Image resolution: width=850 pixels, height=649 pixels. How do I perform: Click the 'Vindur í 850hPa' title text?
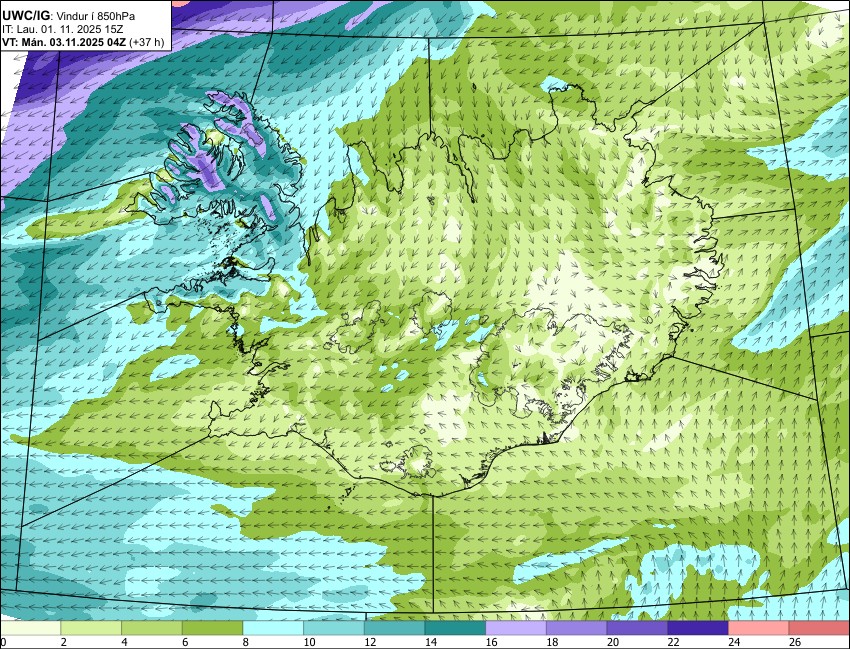pos(96,16)
